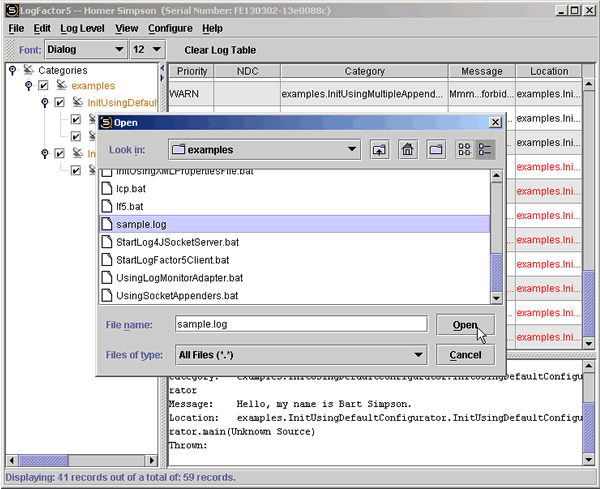Open the Configure menu
This screenshot has height=489, width=600.
(x=170, y=28)
